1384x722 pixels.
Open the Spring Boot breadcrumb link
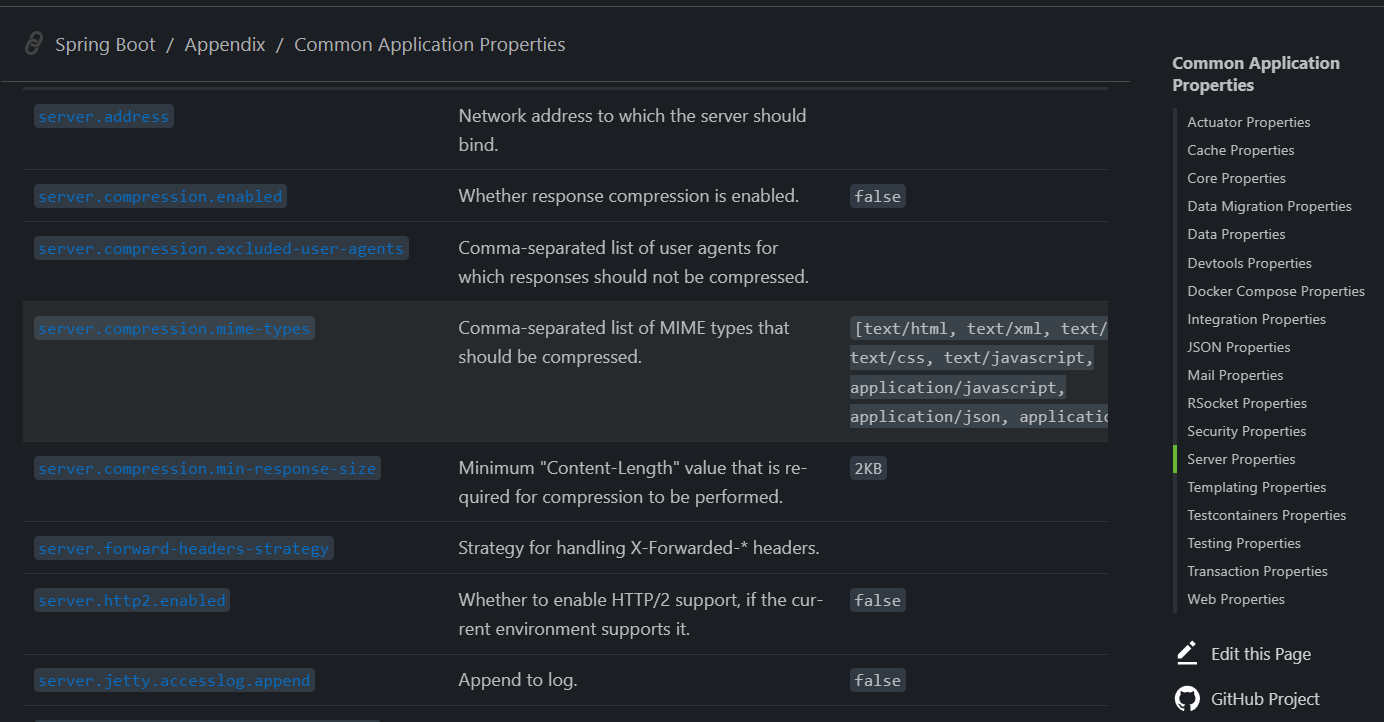click(x=105, y=45)
